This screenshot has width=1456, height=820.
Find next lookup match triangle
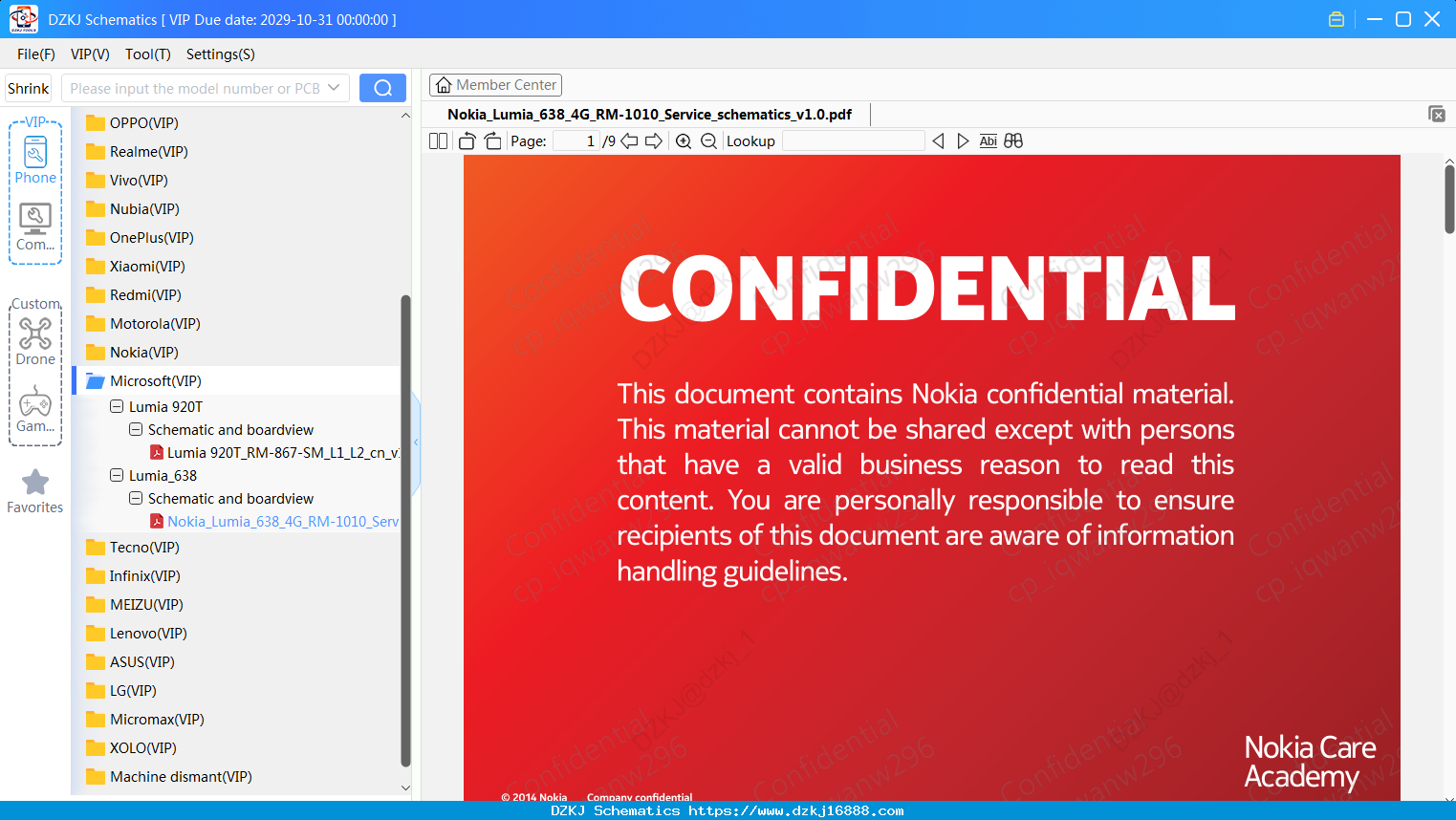(x=963, y=141)
